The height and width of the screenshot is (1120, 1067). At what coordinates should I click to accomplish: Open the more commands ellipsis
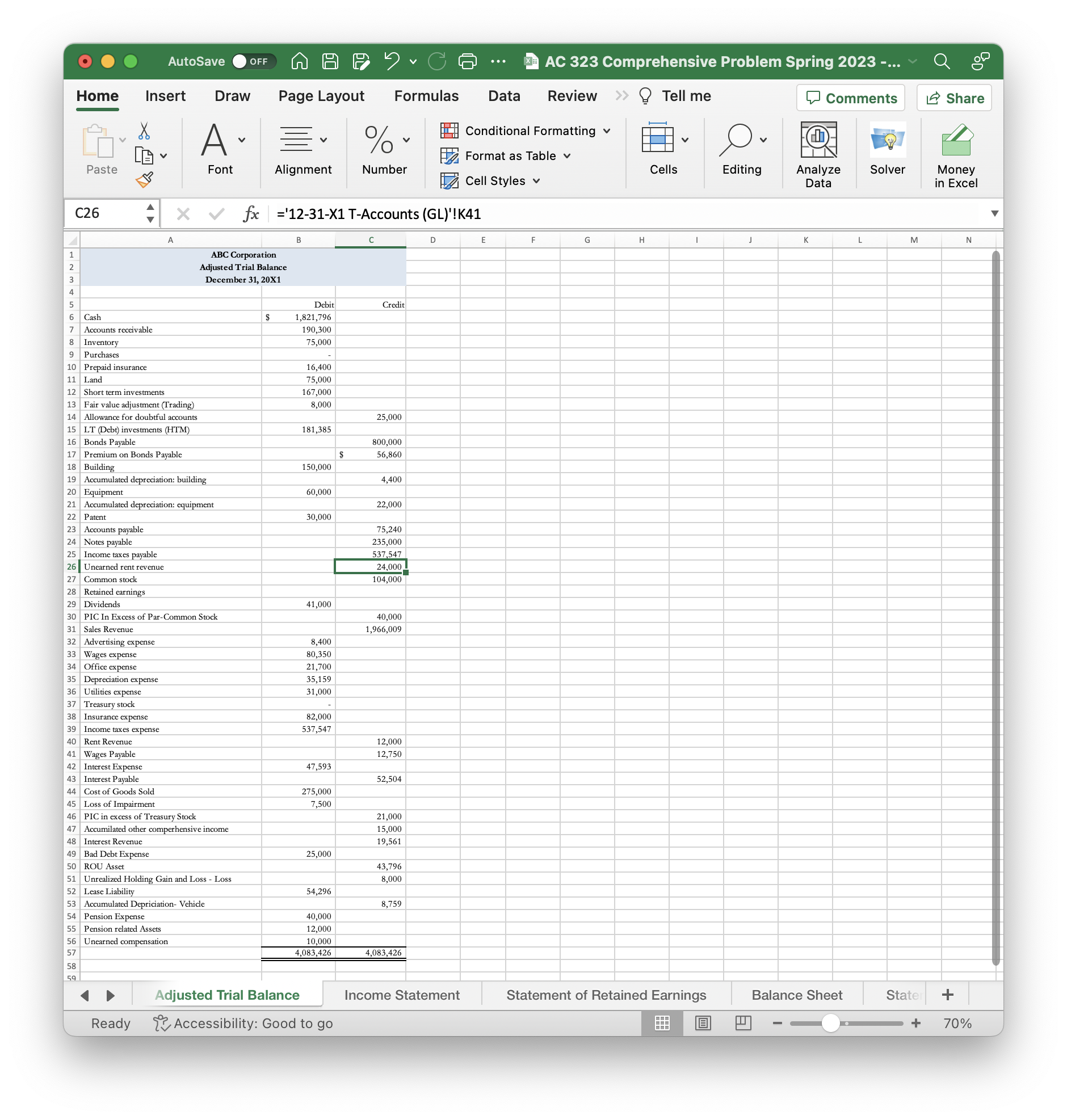coord(498,61)
